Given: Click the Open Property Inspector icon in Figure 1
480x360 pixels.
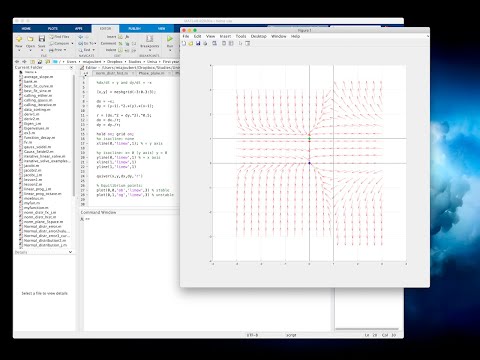Looking at the screenshot, I should click(248, 43).
